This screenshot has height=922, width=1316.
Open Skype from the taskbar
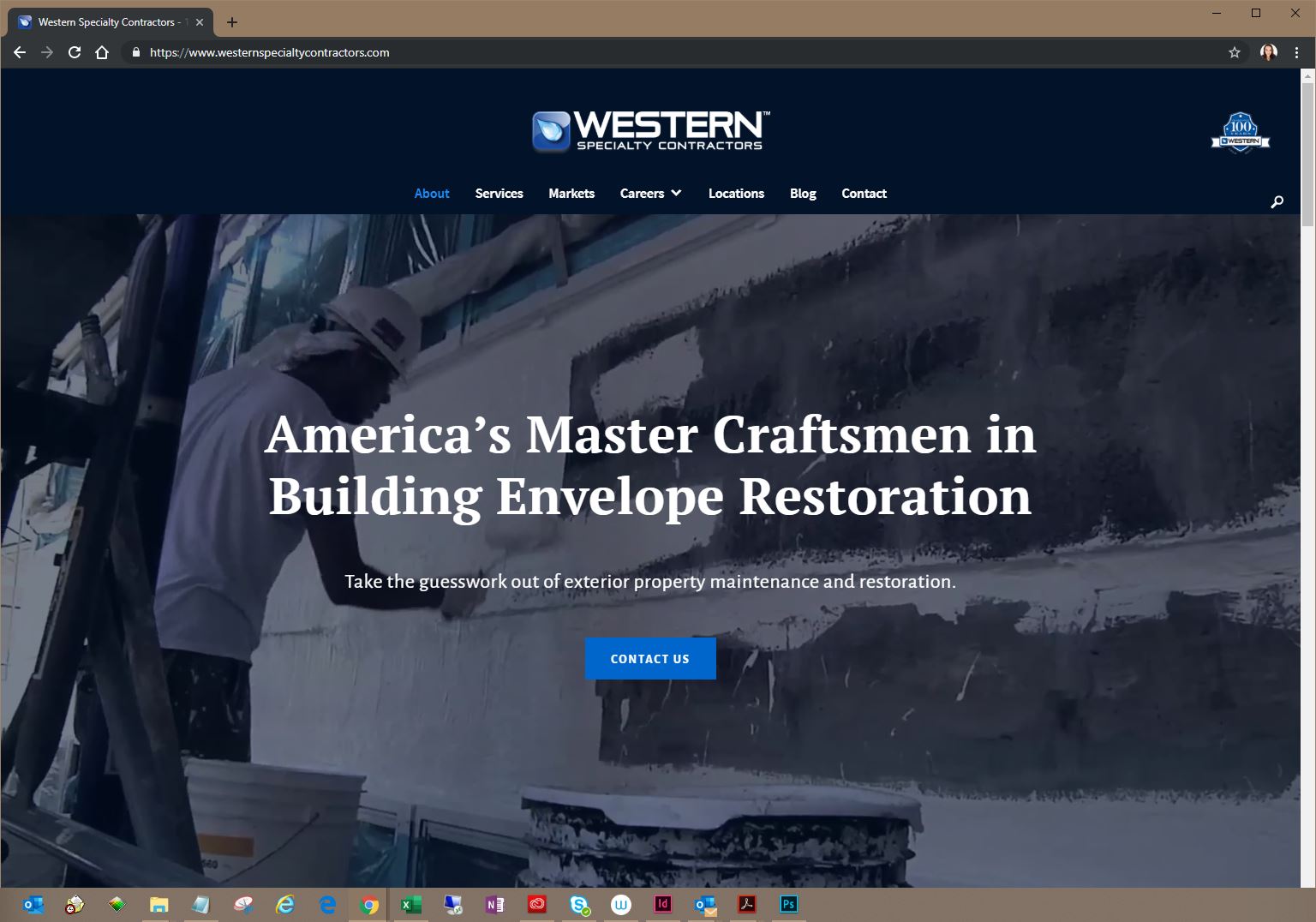tap(579, 904)
